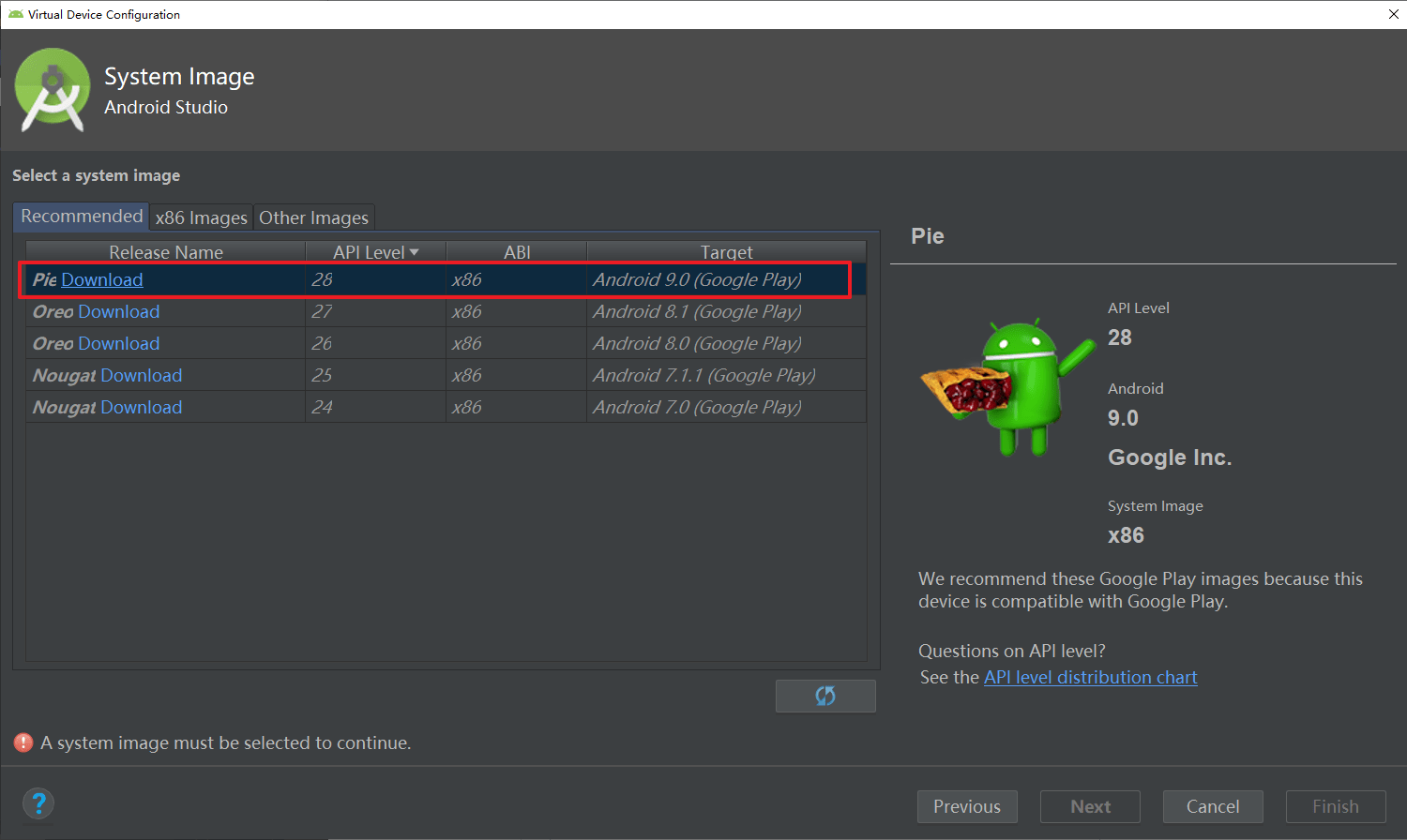Download the Nougat API 25 image
The width and height of the screenshot is (1407, 840).
142,375
